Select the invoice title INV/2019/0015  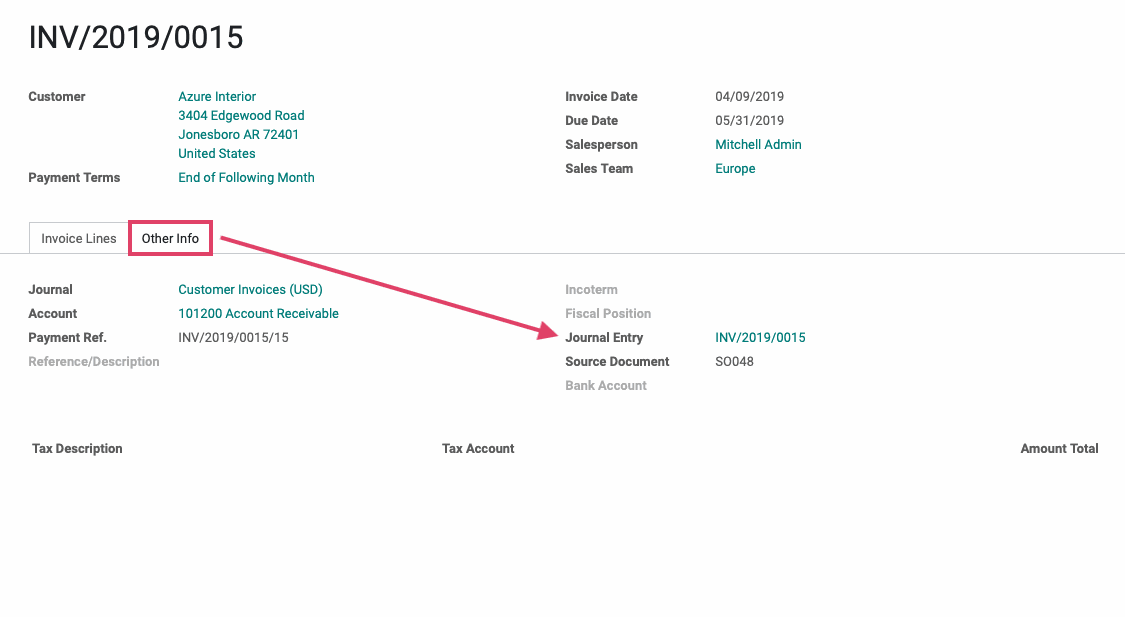pos(136,37)
